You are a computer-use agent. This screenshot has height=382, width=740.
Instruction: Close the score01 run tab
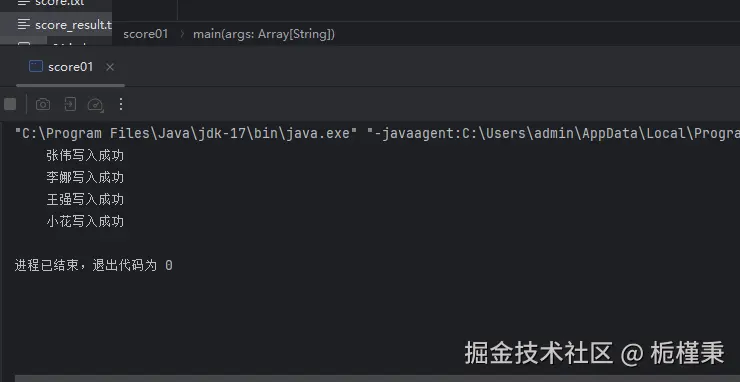pyautogui.click(x=110, y=68)
